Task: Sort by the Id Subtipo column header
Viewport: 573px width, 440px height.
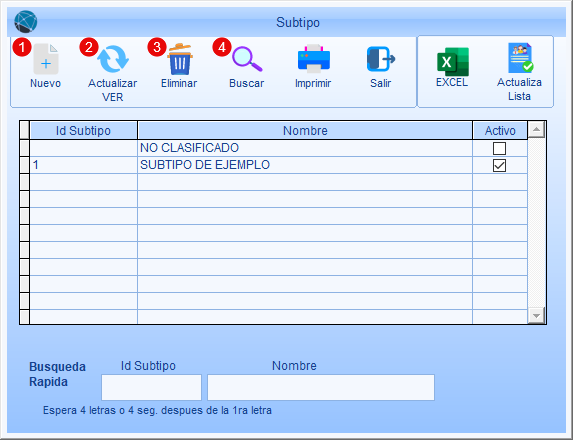Action: (83, 130)
